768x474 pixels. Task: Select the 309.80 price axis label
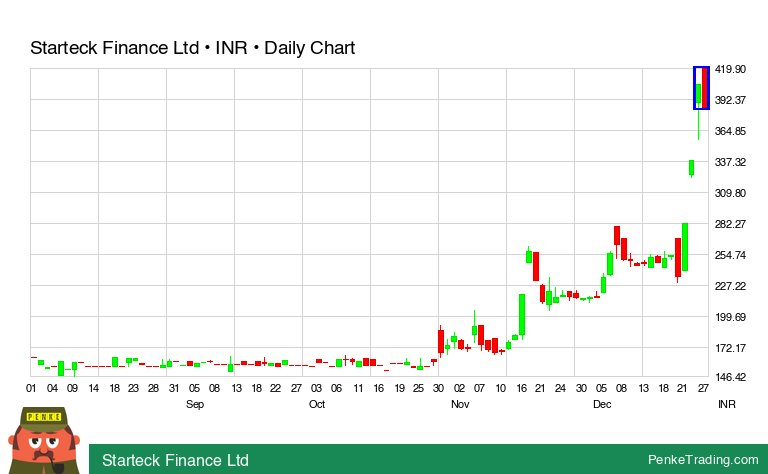point(730,193)
